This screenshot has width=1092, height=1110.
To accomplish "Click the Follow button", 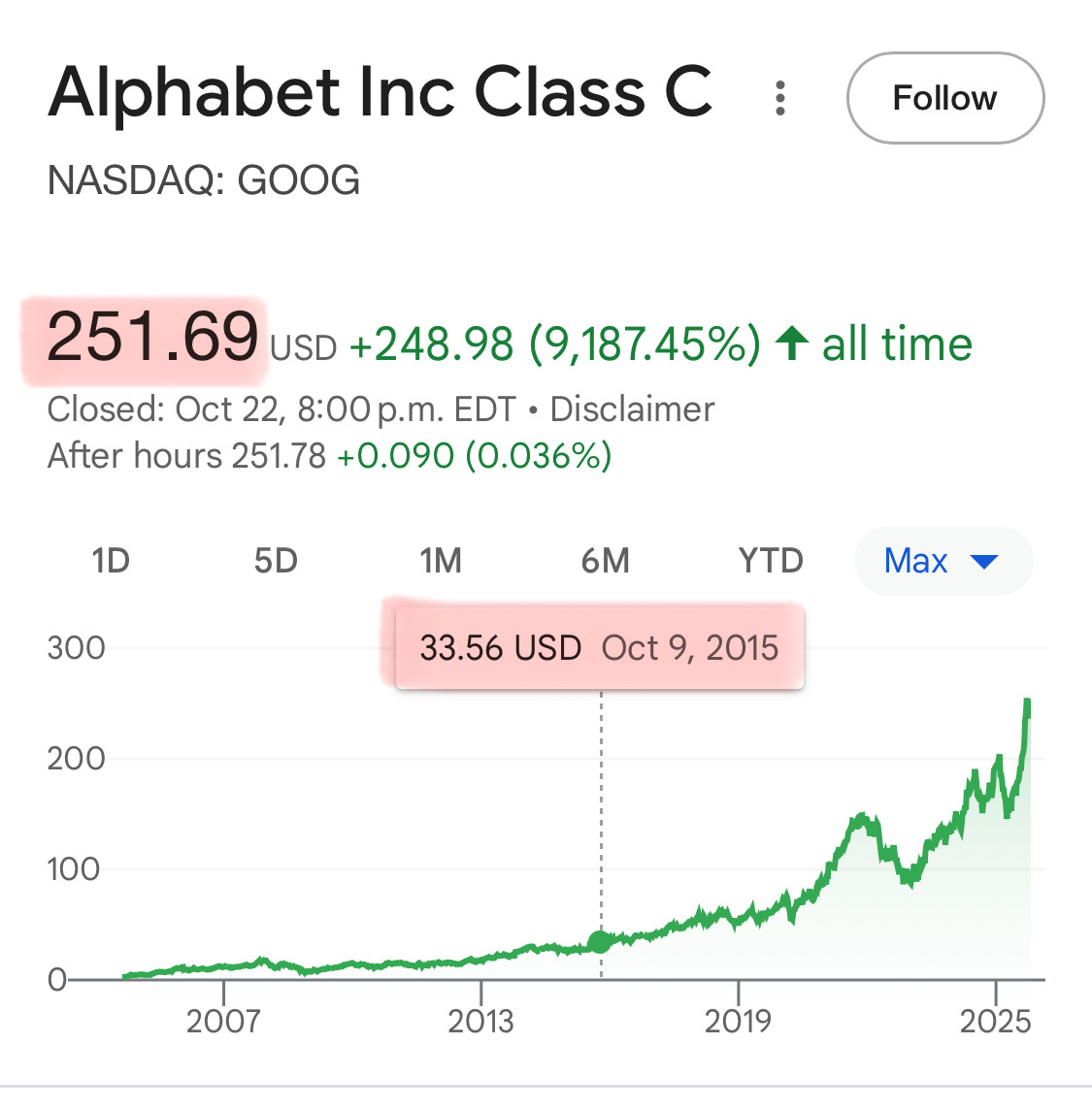I will [944, 98].
